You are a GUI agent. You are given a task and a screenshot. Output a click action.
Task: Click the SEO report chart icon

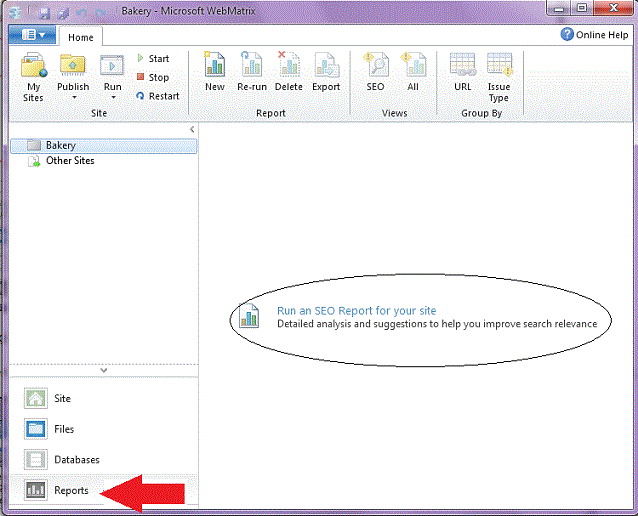click(249, 316)
